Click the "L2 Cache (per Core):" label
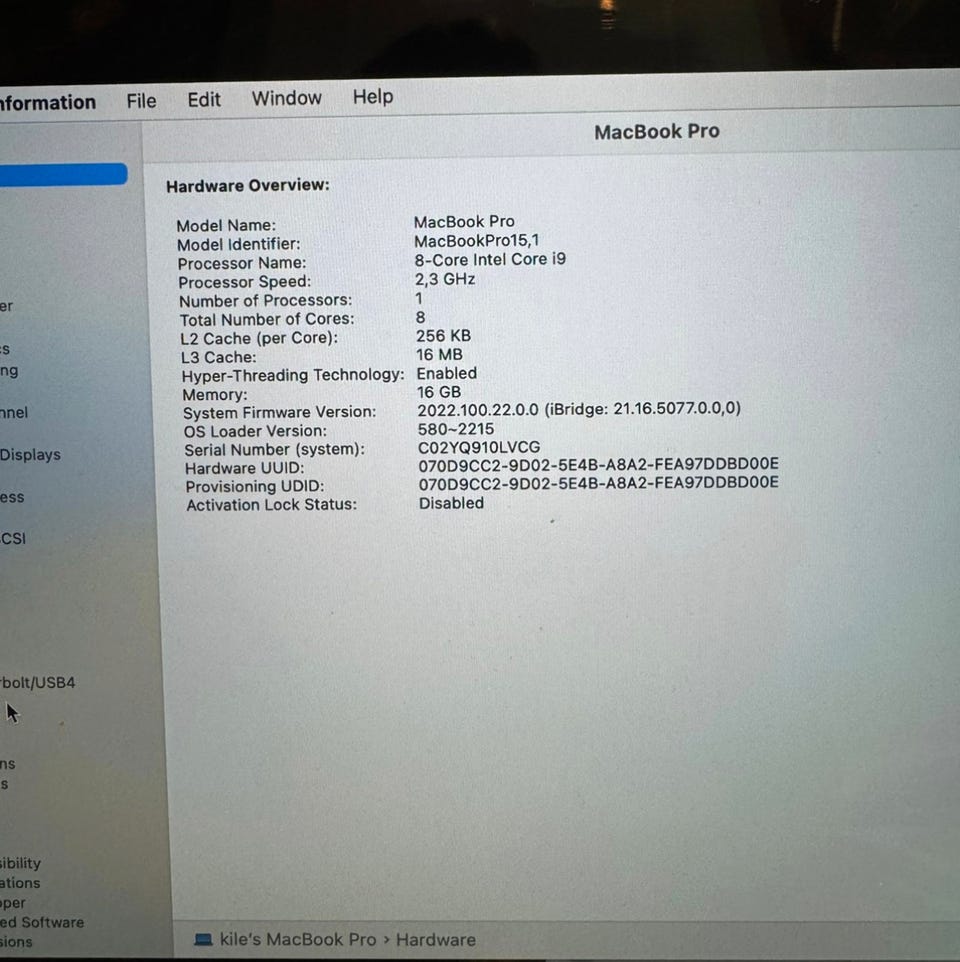Image resolution: width=960 pixels, height=962 pixels. [259, 339]
